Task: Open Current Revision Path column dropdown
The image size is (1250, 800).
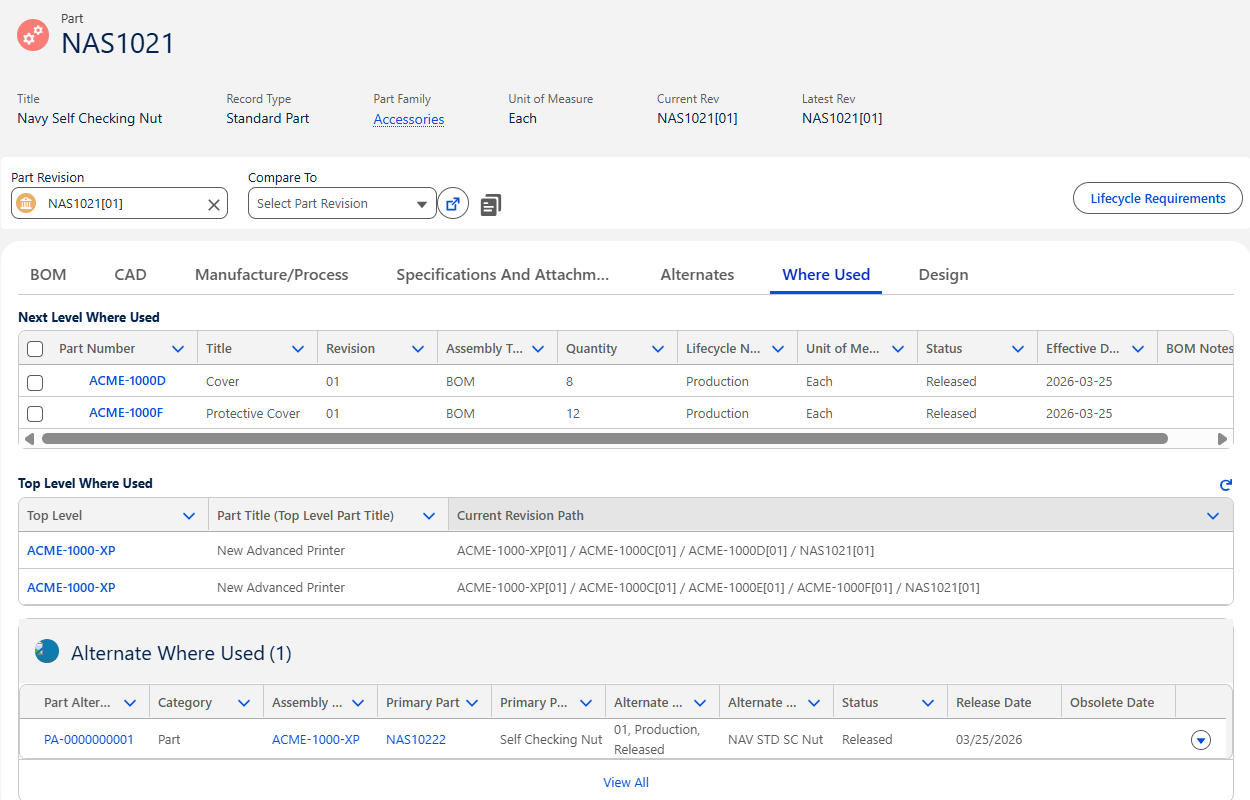Action: pos(1212,516)
